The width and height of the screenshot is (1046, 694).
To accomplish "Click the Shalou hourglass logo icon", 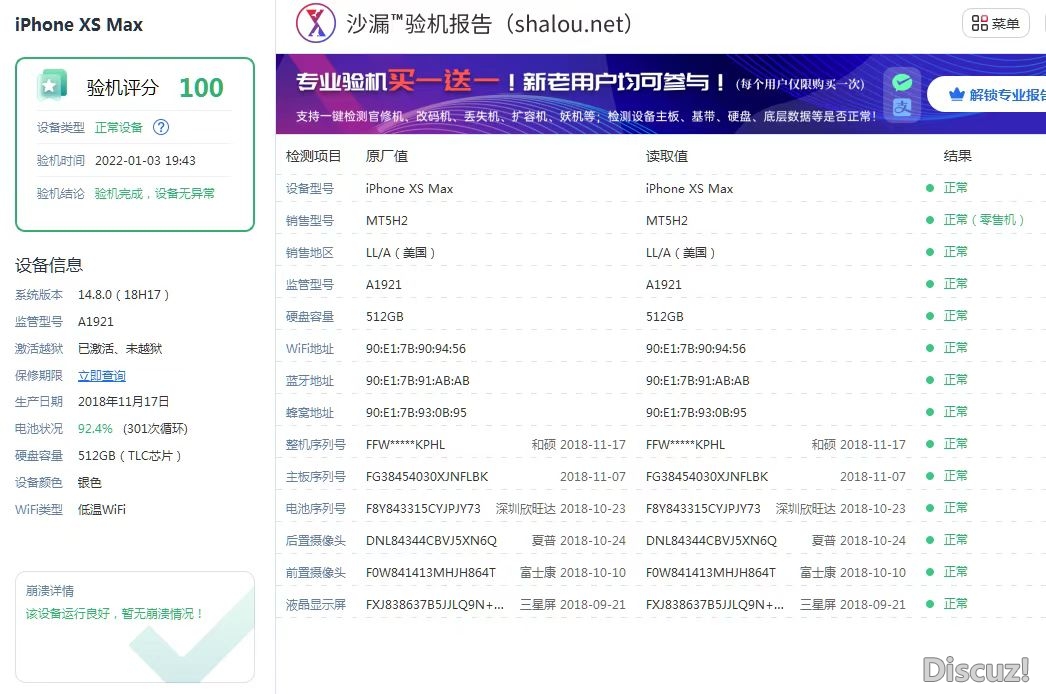I will click(x=316, y=24).
